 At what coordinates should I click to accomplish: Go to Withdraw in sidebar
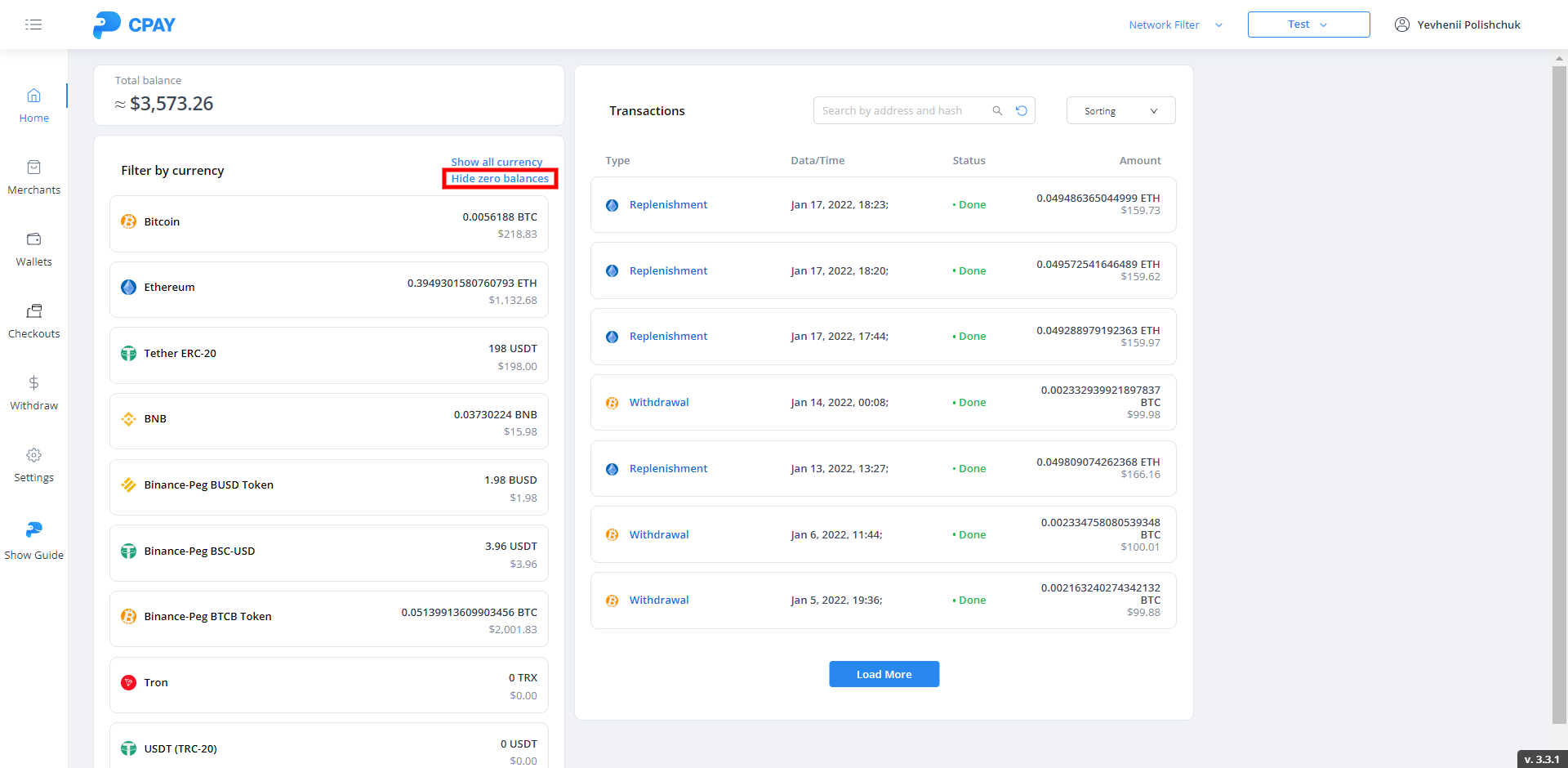point(33,393)
